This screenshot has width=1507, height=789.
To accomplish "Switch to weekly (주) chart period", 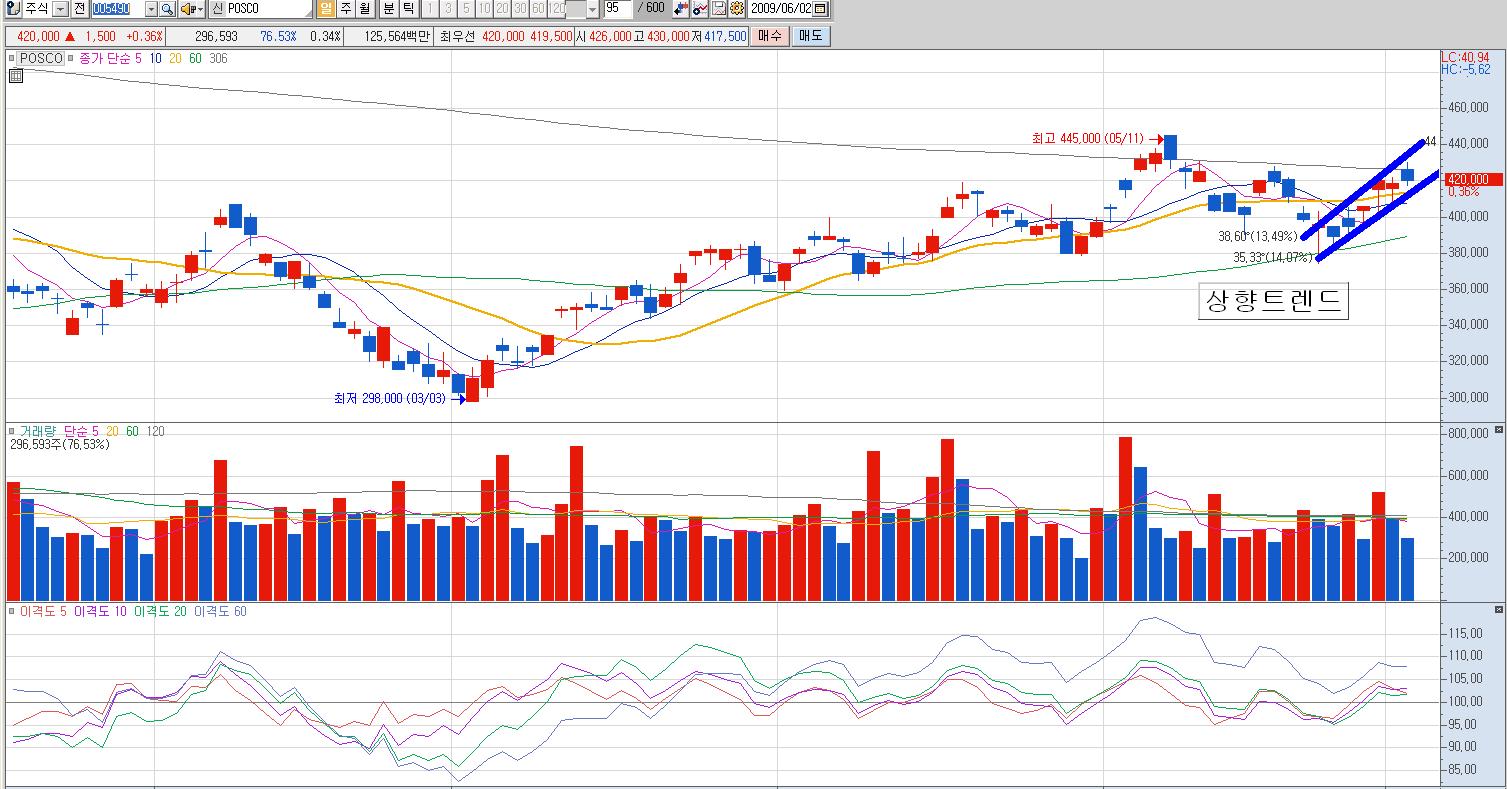I will 345,9.
